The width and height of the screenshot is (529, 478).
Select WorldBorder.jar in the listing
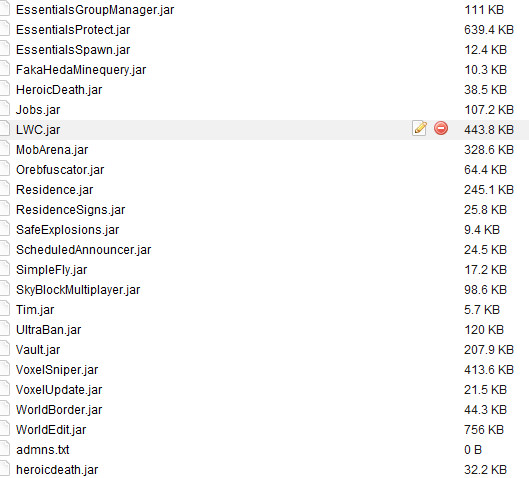tap(59, 410)
